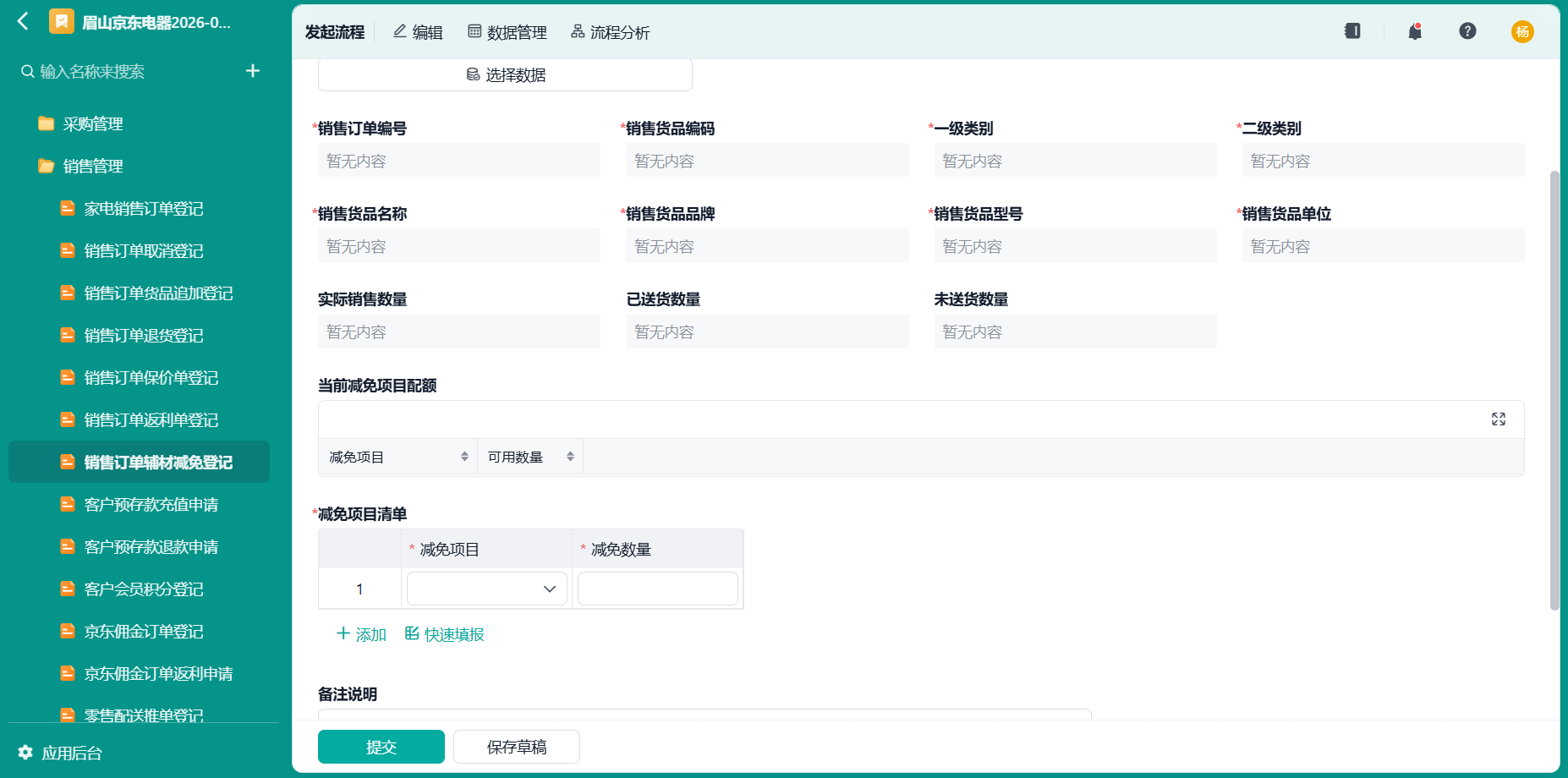Click the data table icon beside 数据管理
The height and width of the screenshot is (778, 1568).
click(474, 31)
